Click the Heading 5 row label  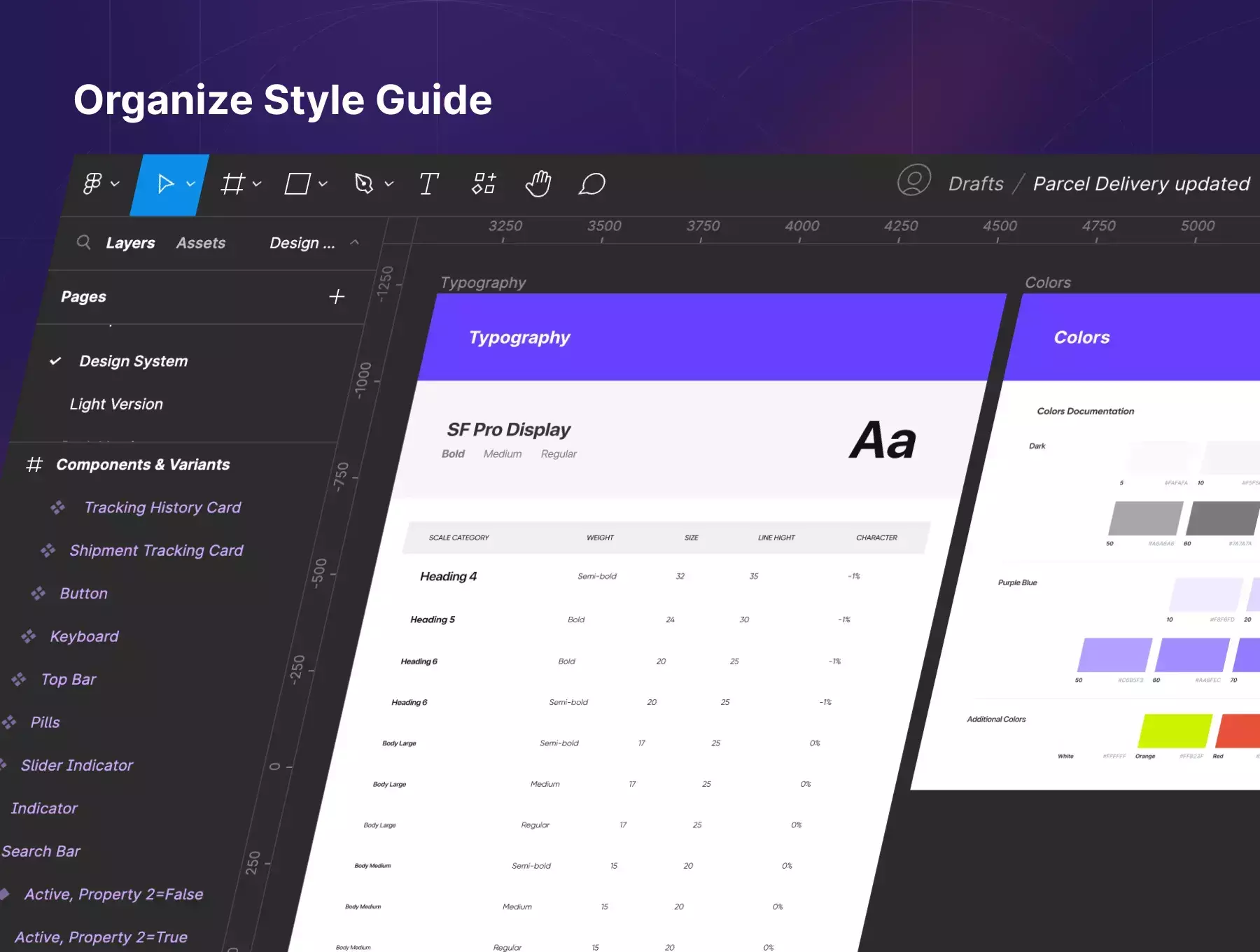tap(433, 619)
